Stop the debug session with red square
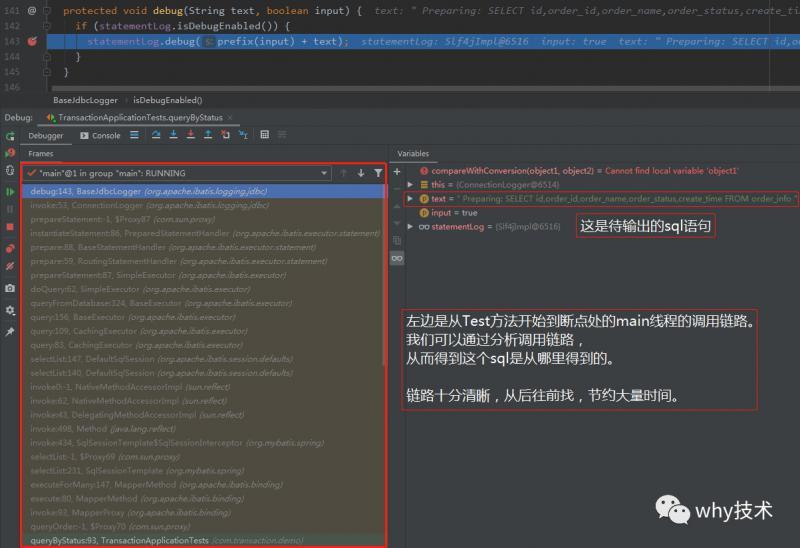The width and height of the screenshot is (800, 548). tap(10, 227)
